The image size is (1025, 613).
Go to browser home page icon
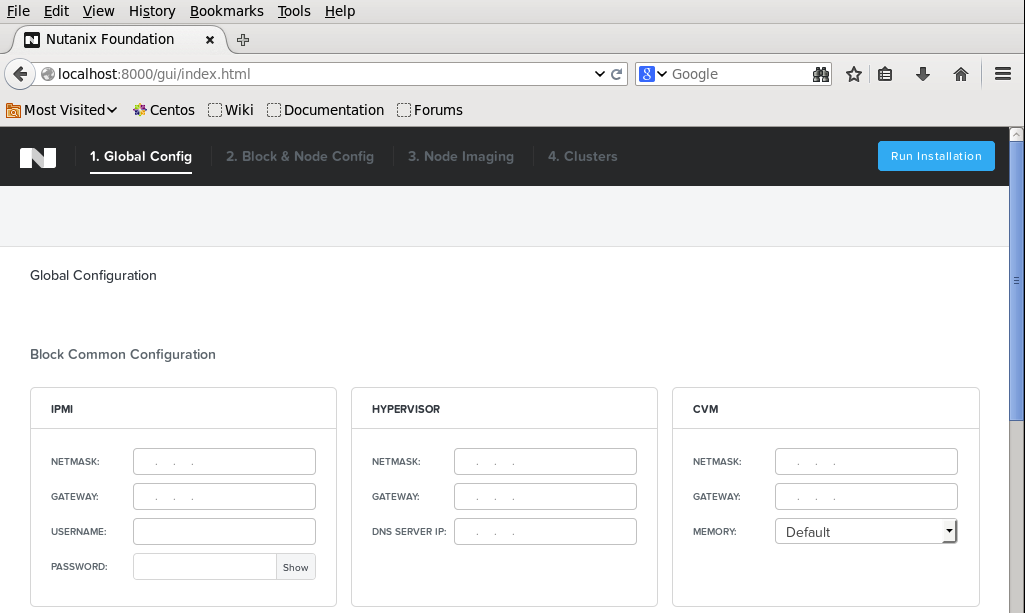pyautogui.click(x=960, y=74)
